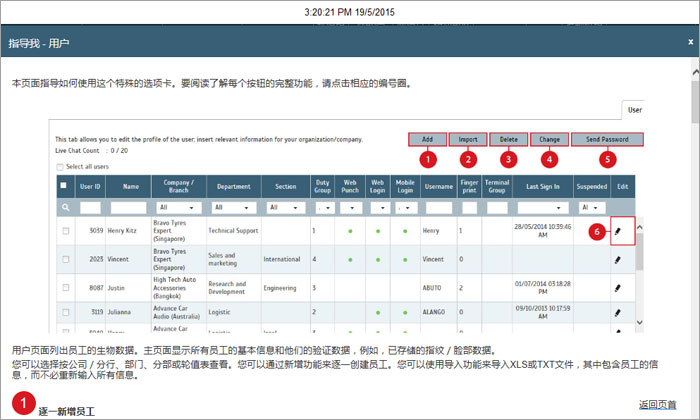The height and width of the screenshot is (420, 700).
Task: Click the search magnifier icon in filter row
Action: [65, 207]
